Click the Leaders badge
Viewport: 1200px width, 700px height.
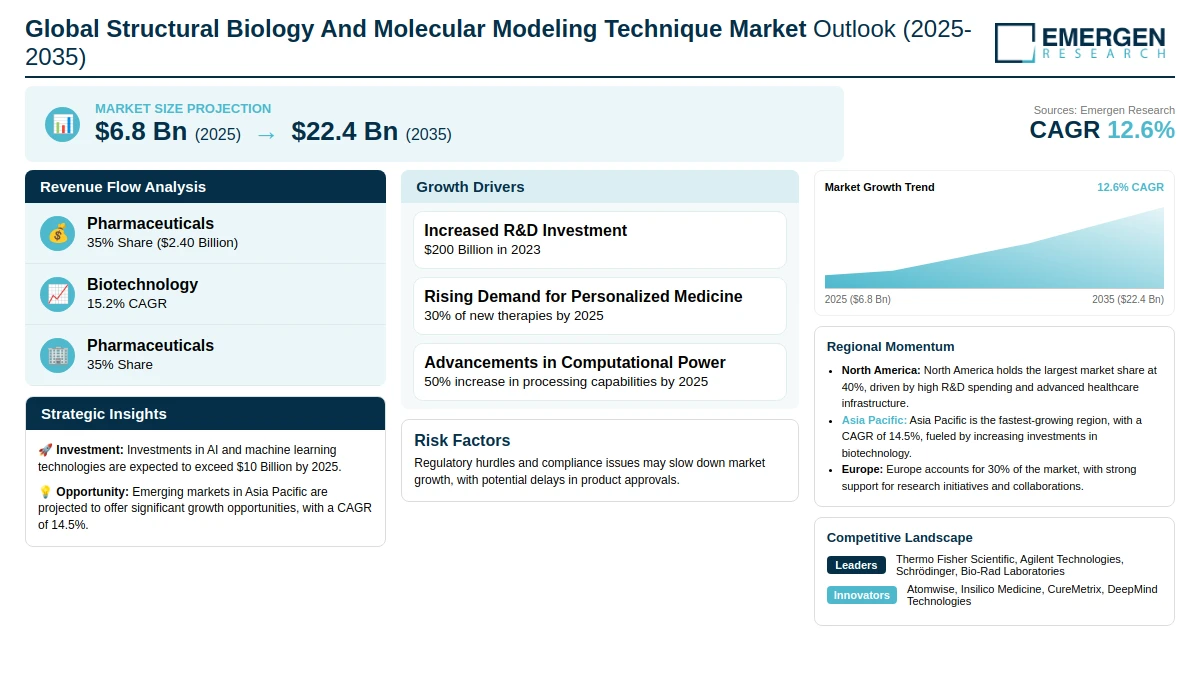click(856, 565)
